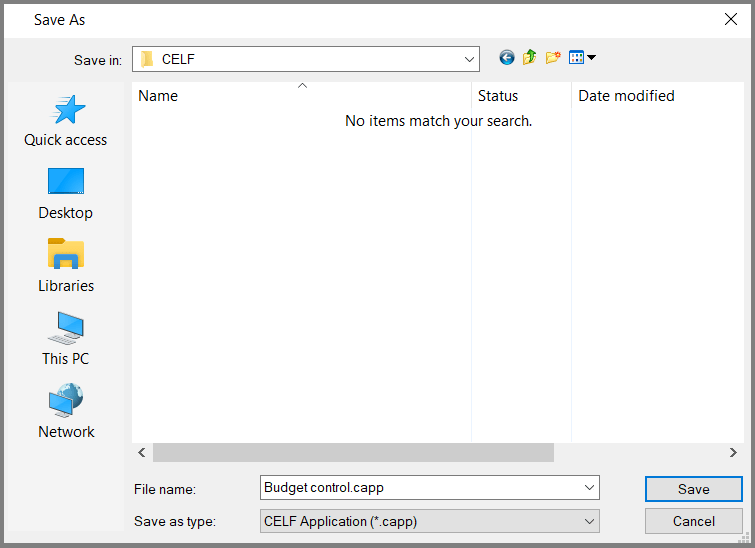Image resolution: width=755 pixels, height=548 pixels.
Task: Click the Save button
Action: tap(693, 489)
